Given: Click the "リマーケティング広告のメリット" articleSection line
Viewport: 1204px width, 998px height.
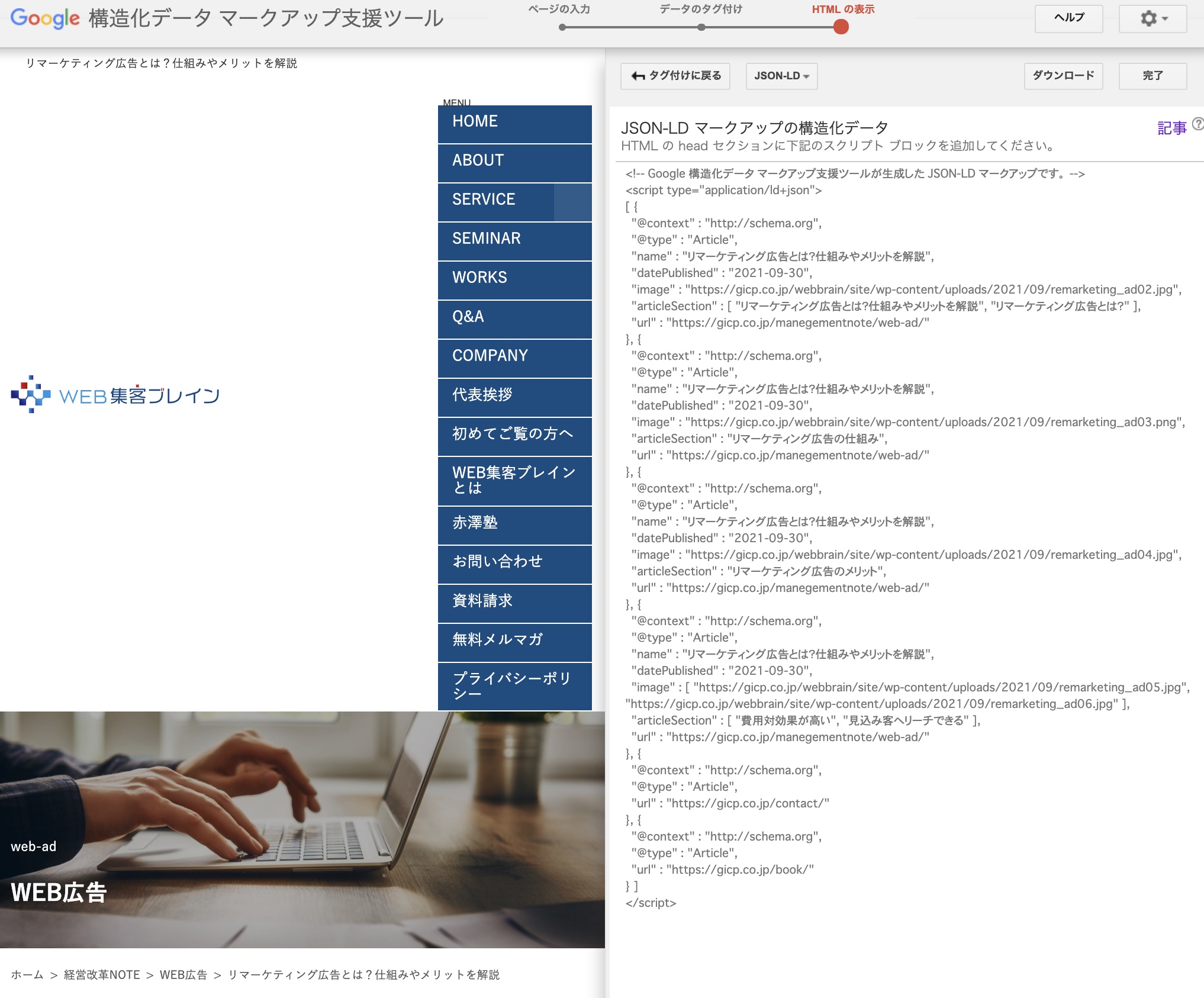Looking at the screenshot, I should (x=759, y=571).
